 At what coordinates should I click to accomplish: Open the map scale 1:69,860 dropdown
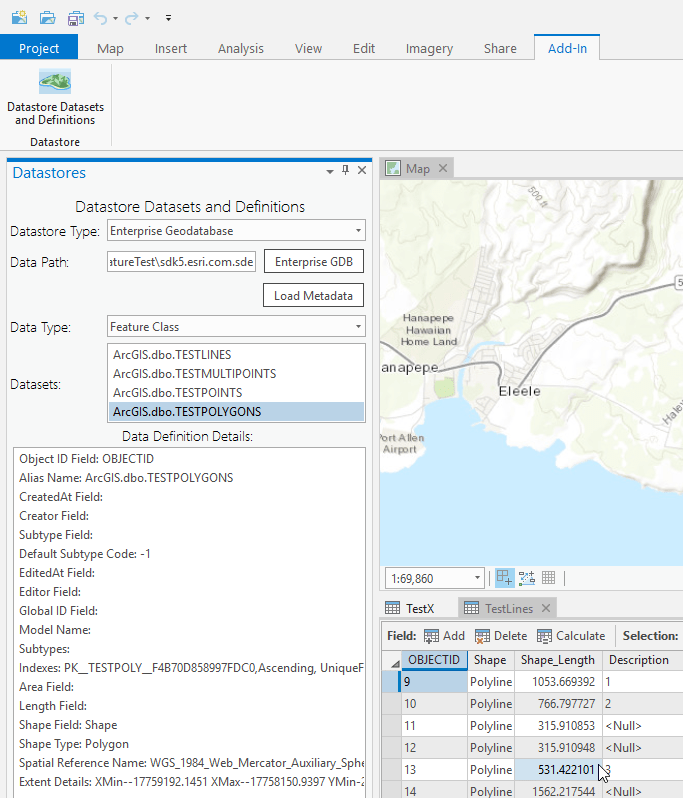[477, 578]
